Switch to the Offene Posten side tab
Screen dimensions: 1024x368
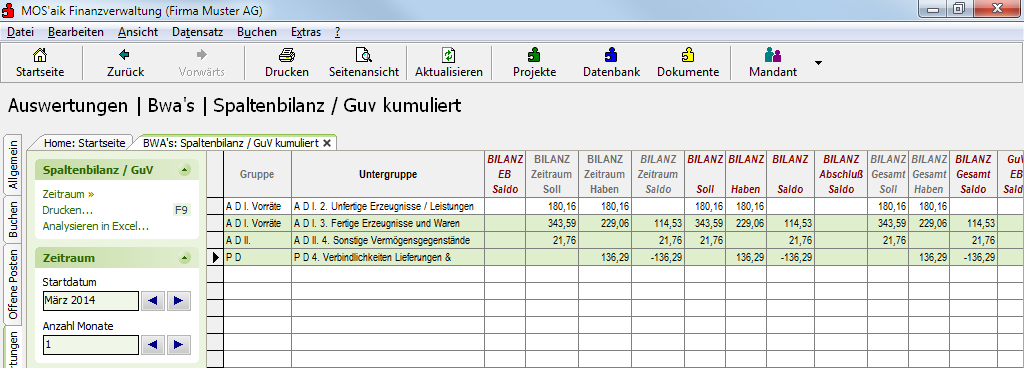click(13, 284)
